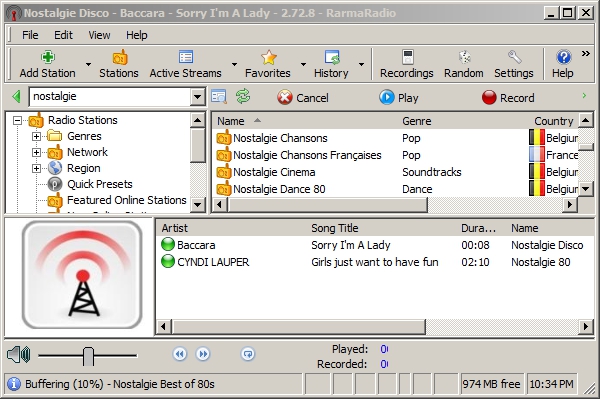Click the 974 MB free status entry
The height and width of the screenshot is (399, 600).
[x=492, y=384]
